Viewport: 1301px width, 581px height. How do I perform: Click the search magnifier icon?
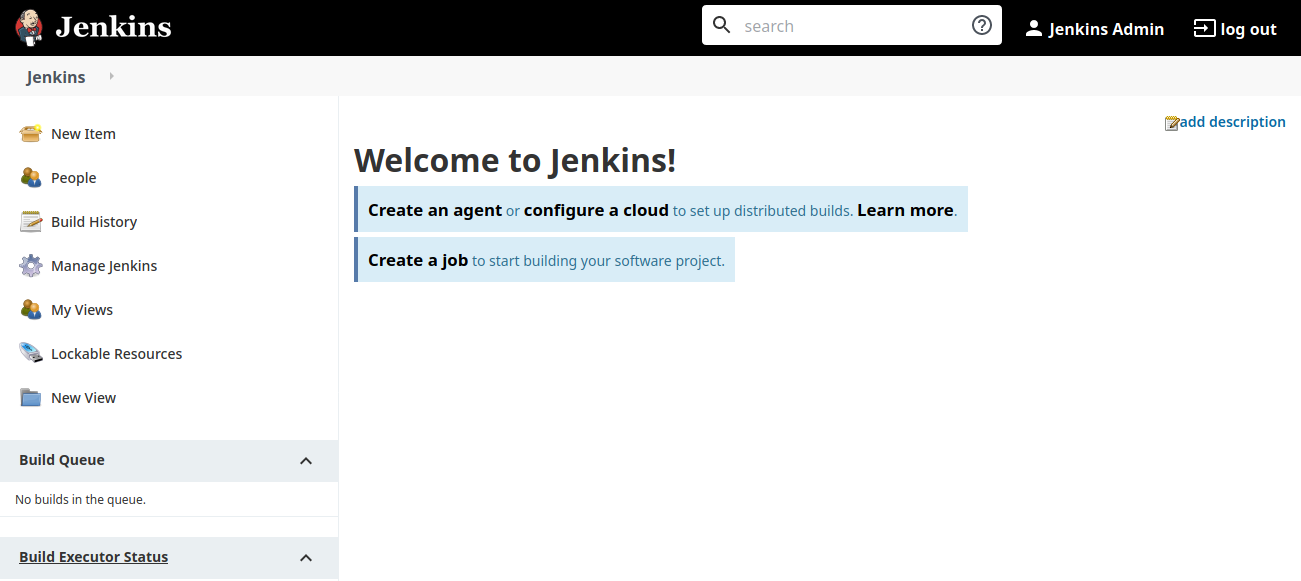coord(722,25)
